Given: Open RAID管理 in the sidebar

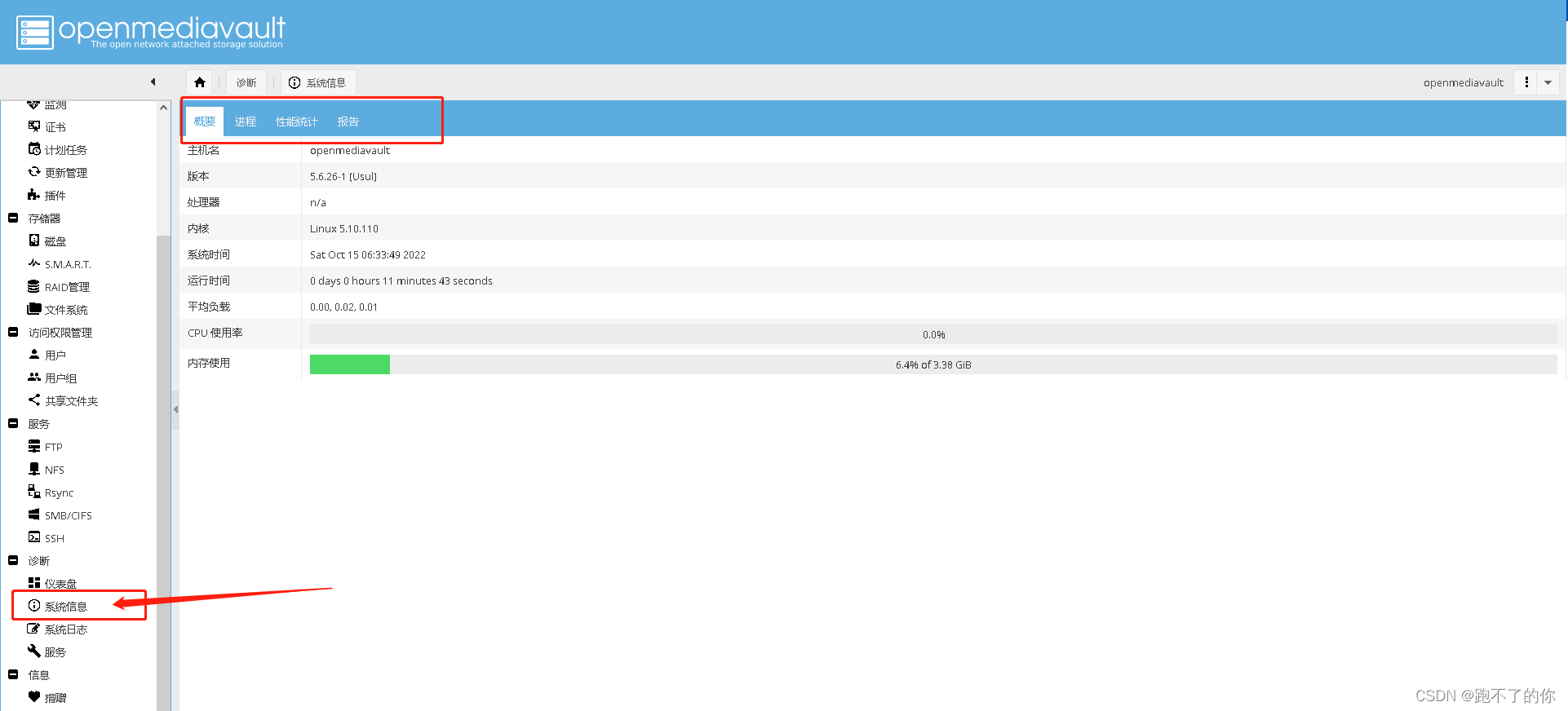Looking at the screenshot, I should coord(68,287).
